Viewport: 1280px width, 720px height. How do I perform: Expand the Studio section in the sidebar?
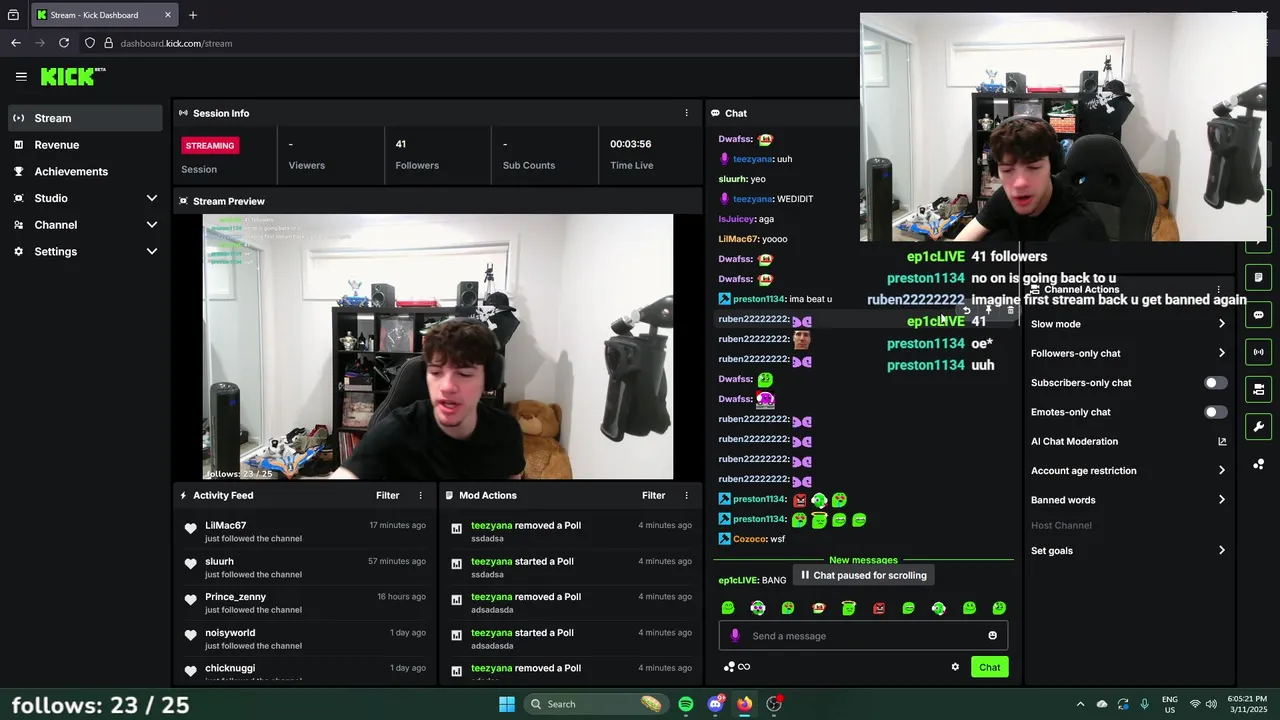[84, 198]
